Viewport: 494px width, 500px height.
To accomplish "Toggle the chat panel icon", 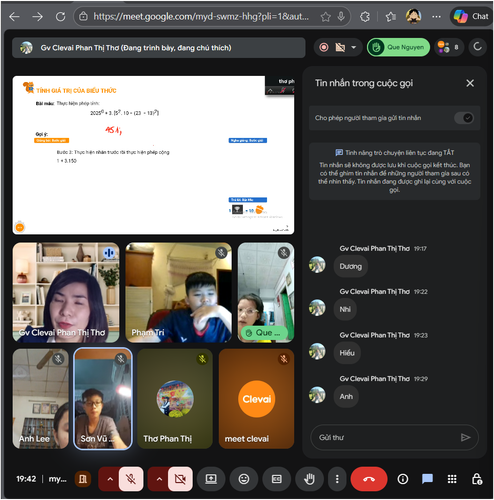I will click(427, 479).
